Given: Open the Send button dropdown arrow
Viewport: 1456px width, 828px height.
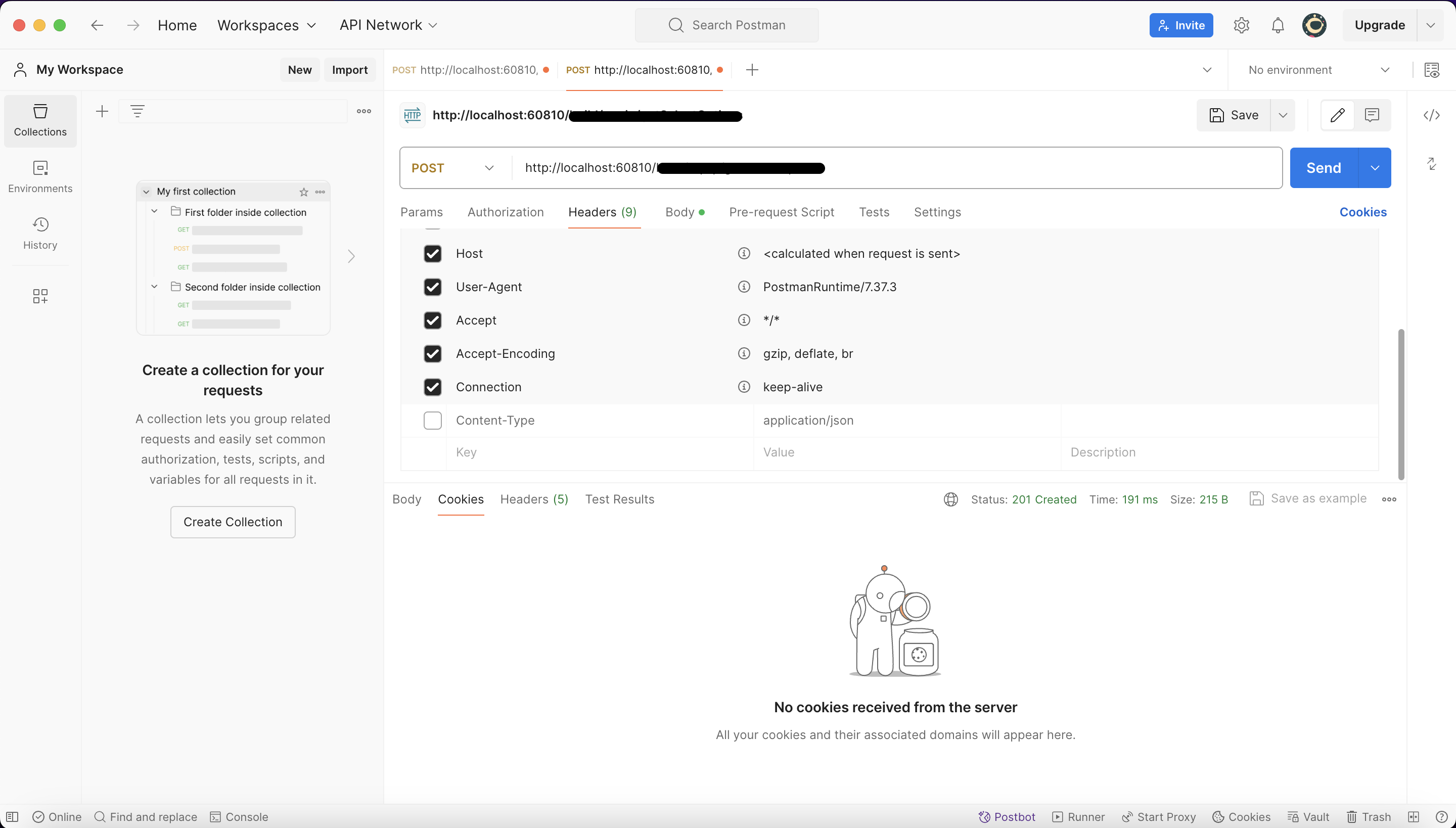Looking at the screenshot, I should click(1375, 168).
